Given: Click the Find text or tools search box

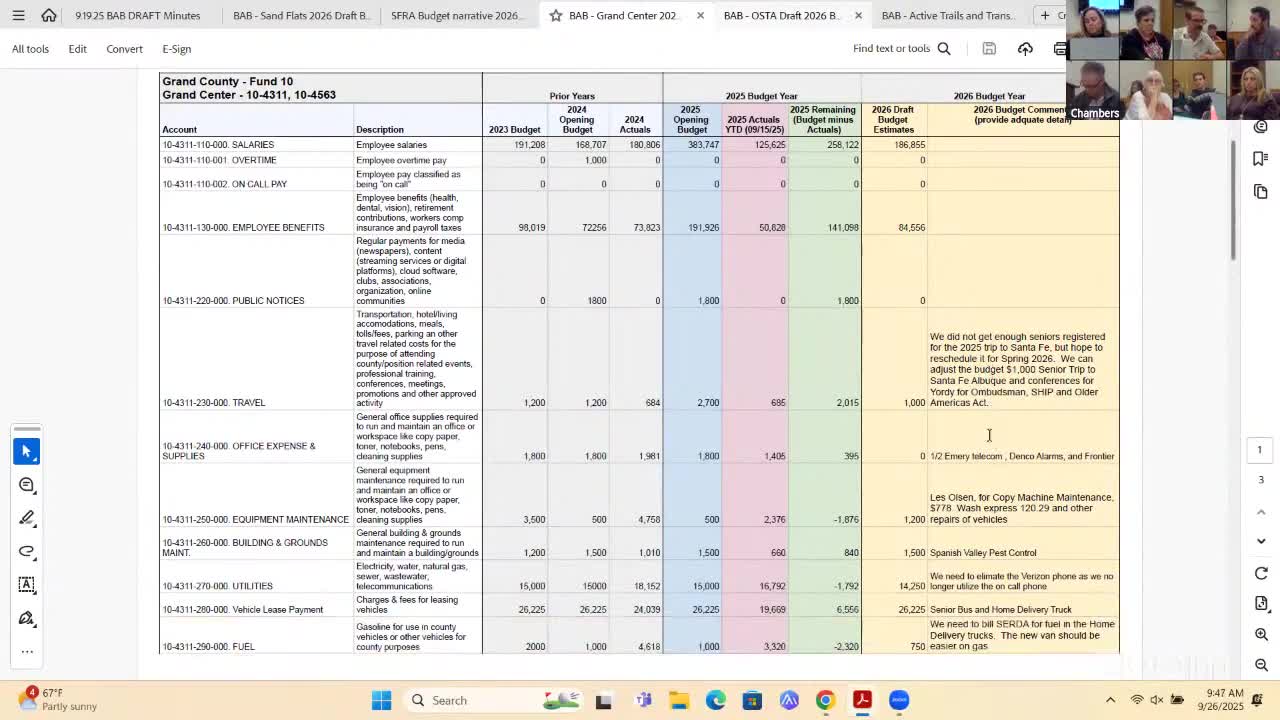Looking at the screenshot, I should pyautogui.click(x=891, y=48).
